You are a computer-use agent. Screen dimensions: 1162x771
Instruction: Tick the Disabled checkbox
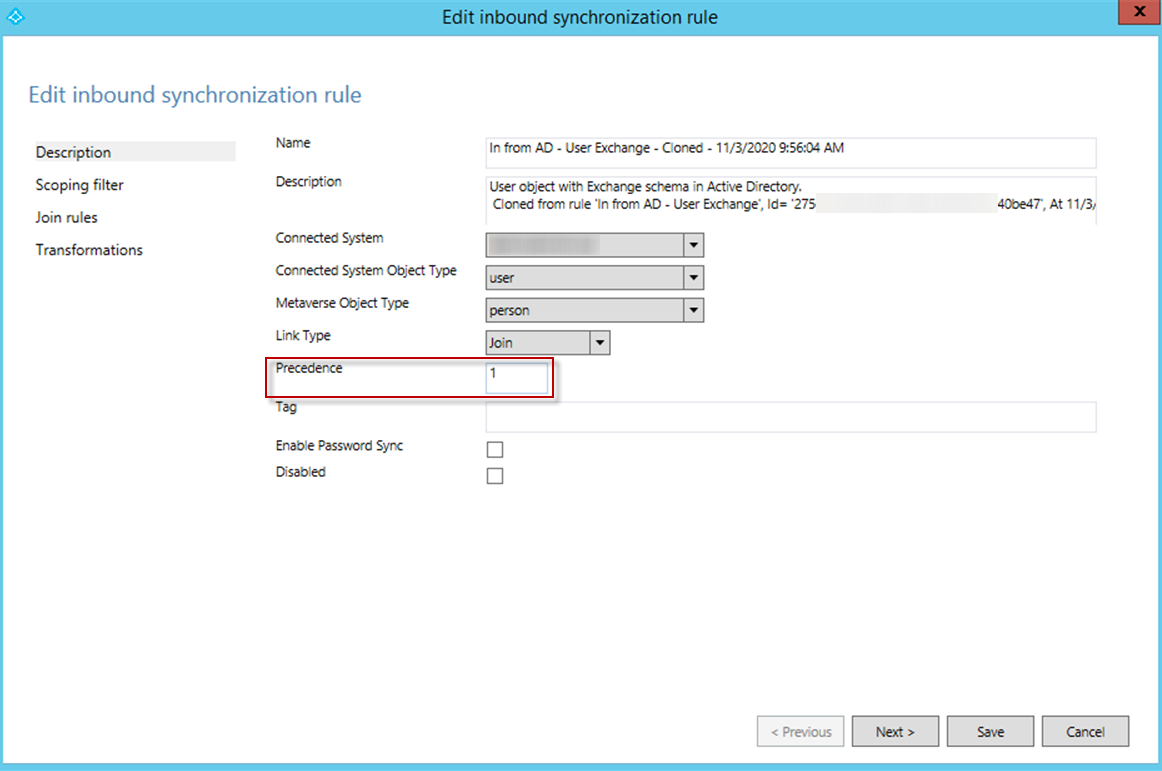(x=495, y=476)
